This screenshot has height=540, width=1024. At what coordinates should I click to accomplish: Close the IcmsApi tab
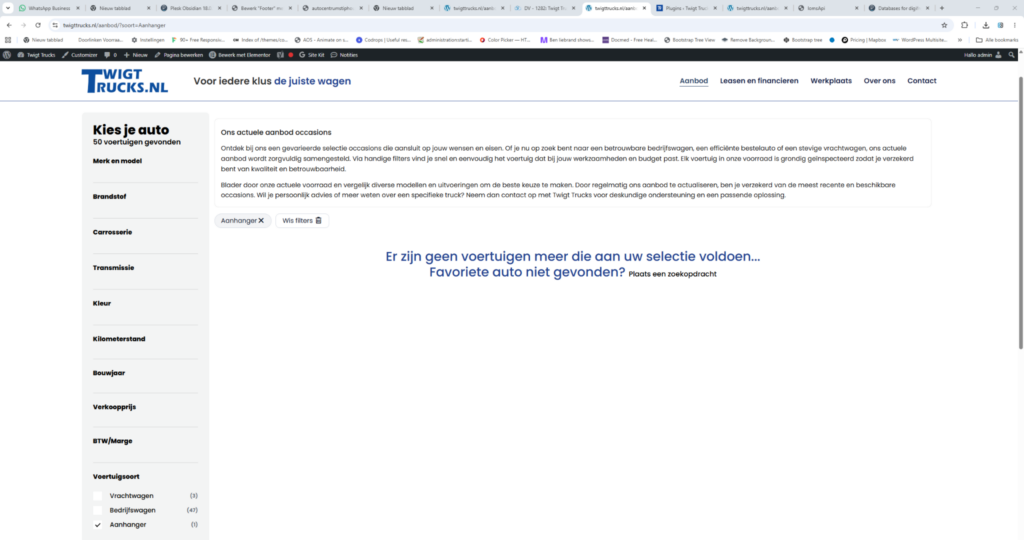(856, 8)
